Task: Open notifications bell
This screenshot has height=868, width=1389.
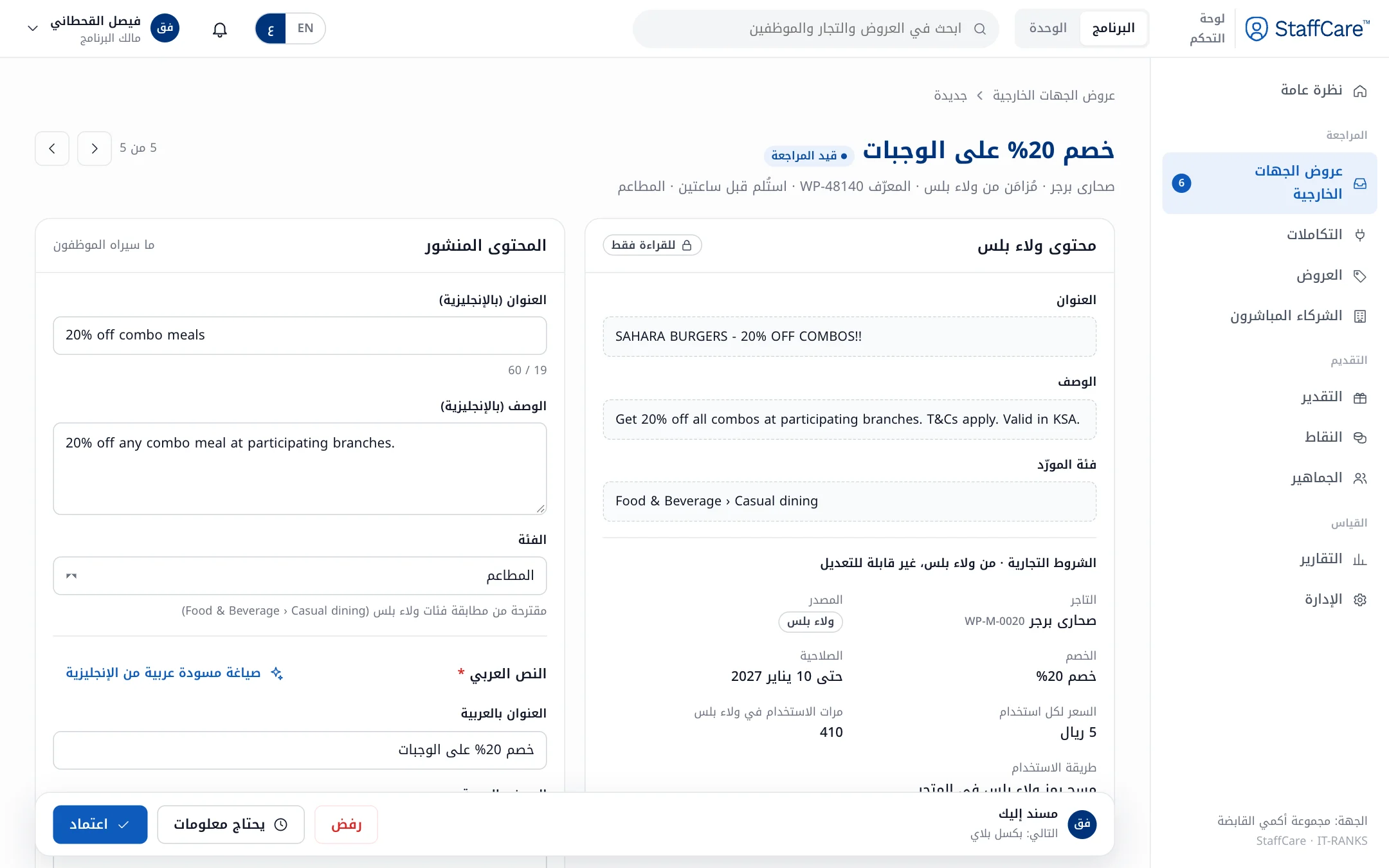Action: [220, 29]
